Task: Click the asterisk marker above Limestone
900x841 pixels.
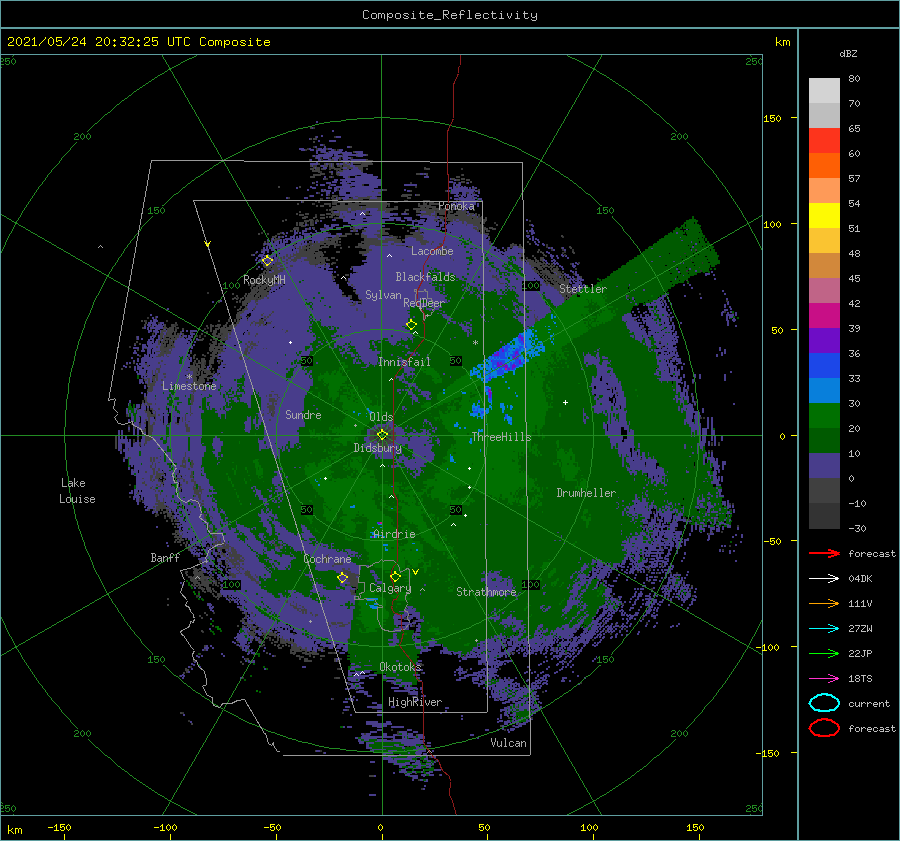Action: coord(189,377)
